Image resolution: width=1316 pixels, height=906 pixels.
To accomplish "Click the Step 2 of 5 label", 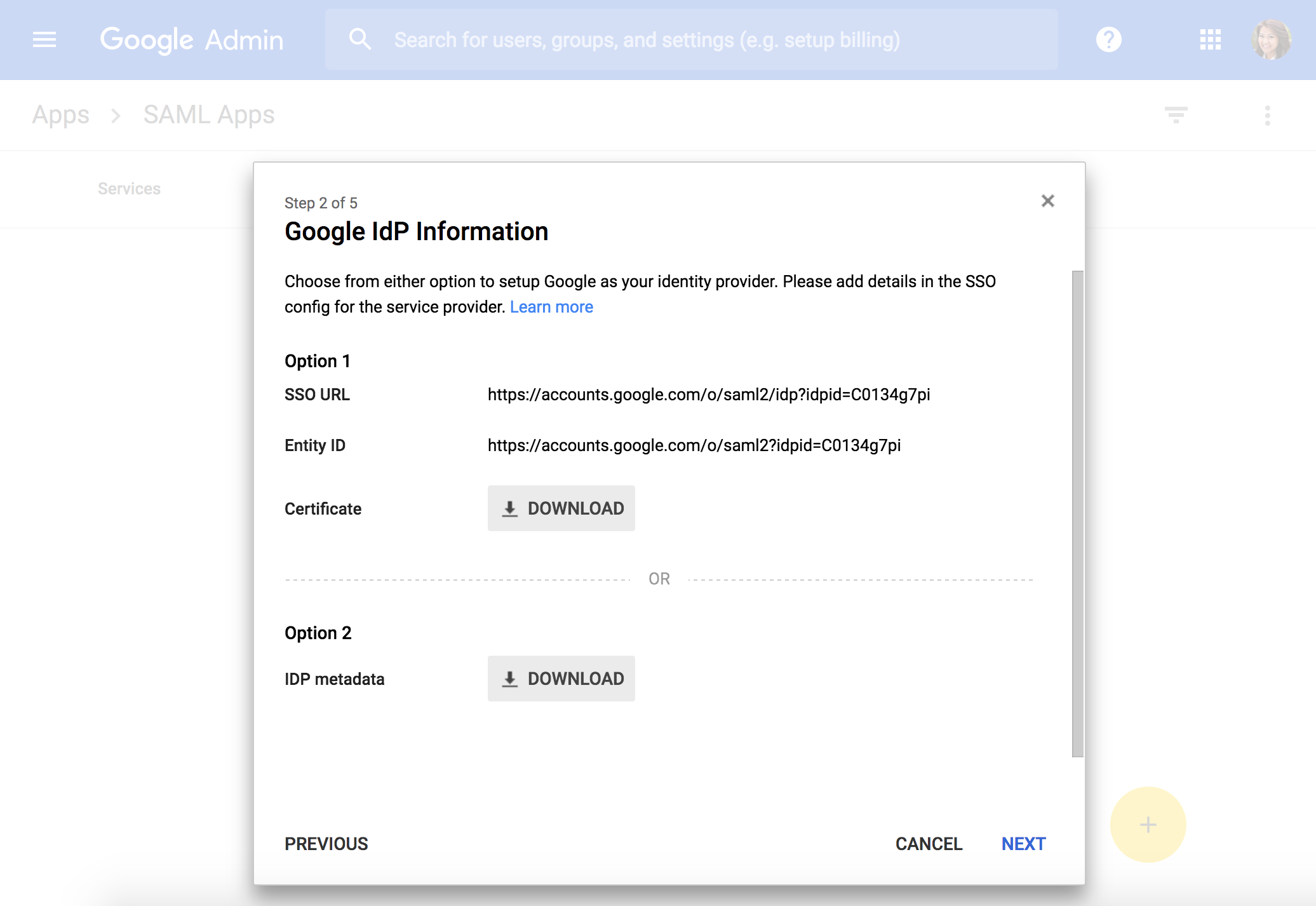I will tap(321, 203).
